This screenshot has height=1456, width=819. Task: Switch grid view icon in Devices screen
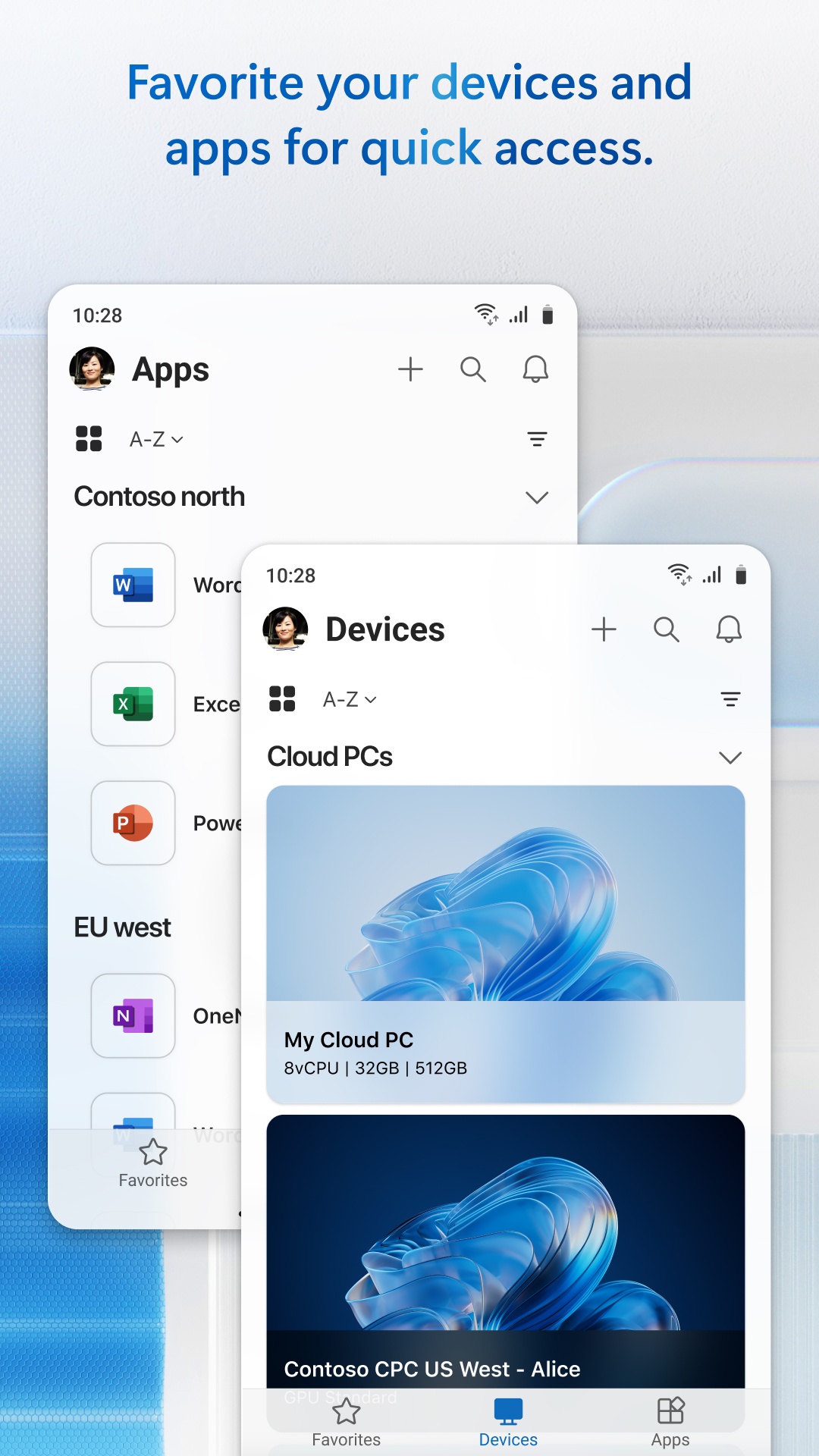click(282, 699)
